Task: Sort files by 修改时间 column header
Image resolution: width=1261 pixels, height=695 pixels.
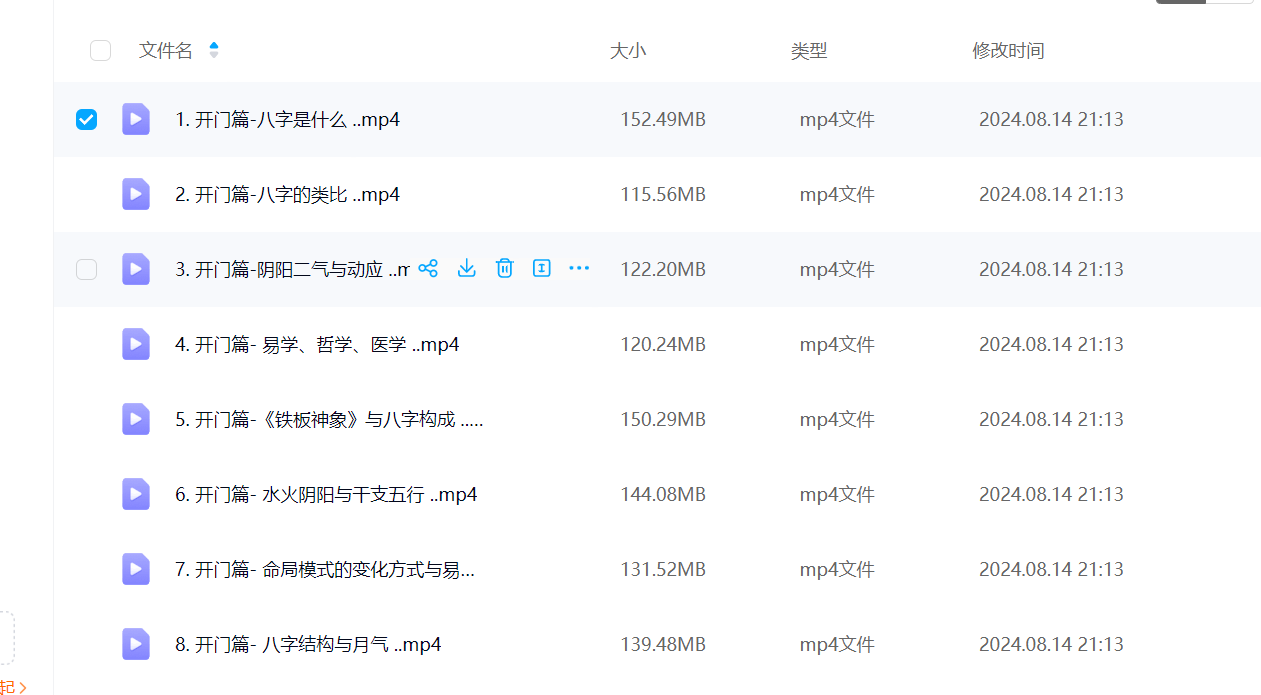Action: coord(1008,51)
